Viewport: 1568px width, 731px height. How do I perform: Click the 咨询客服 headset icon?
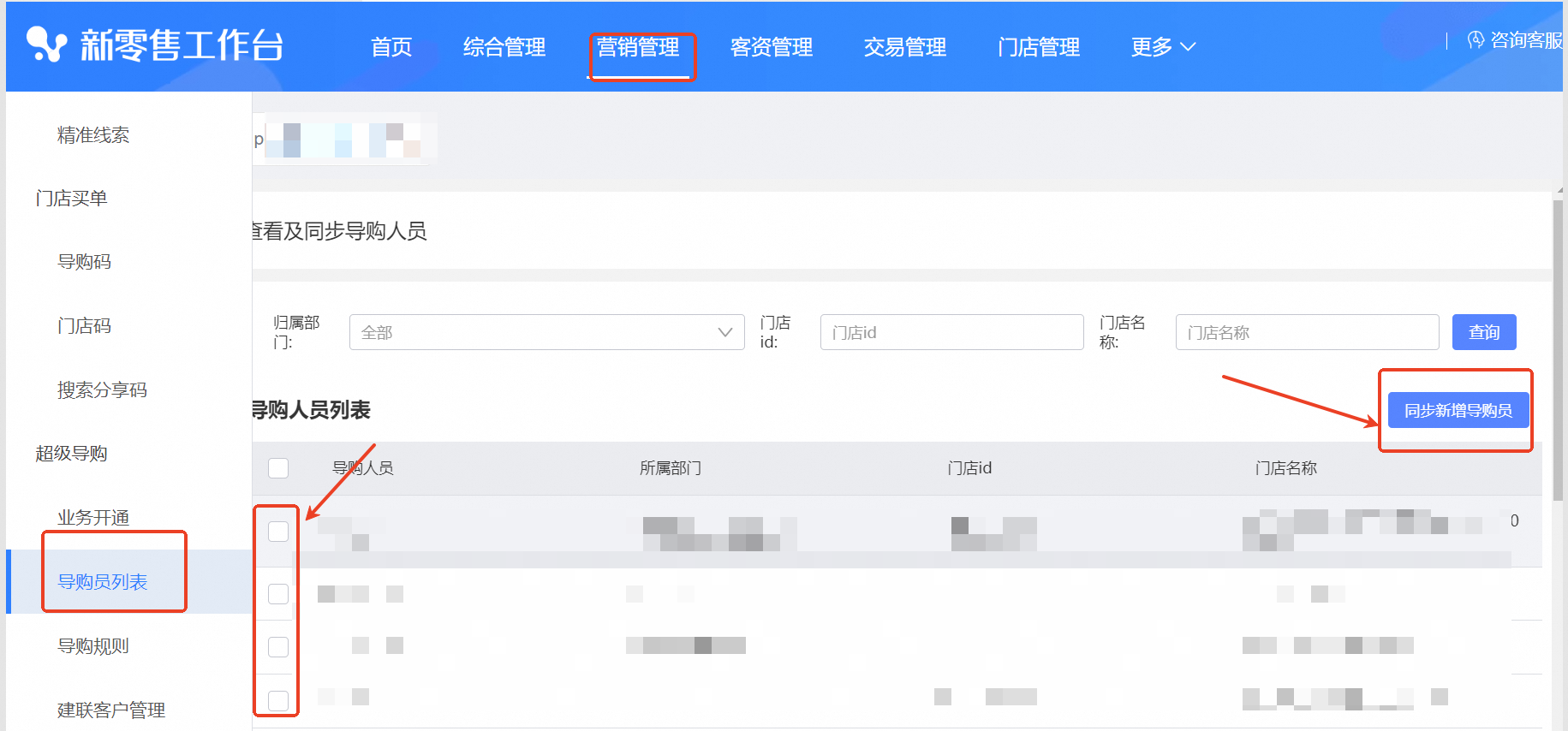click(x=1476, y=40)
